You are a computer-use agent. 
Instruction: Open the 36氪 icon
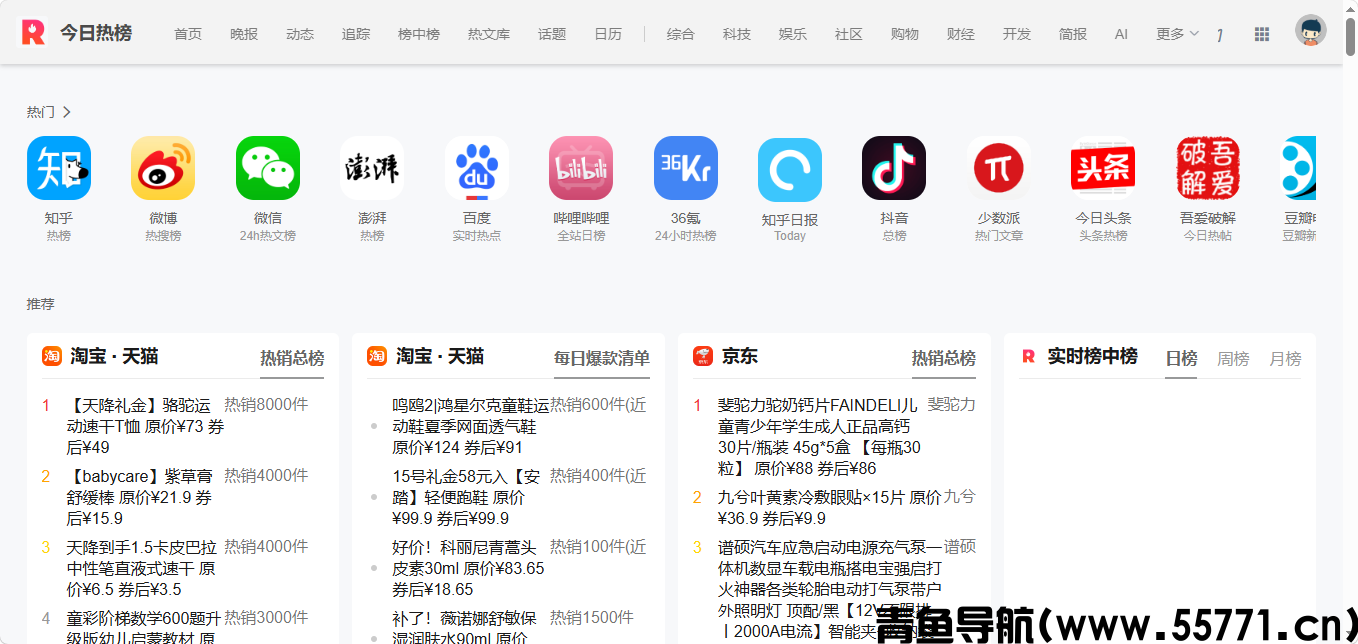click(686, 168)
